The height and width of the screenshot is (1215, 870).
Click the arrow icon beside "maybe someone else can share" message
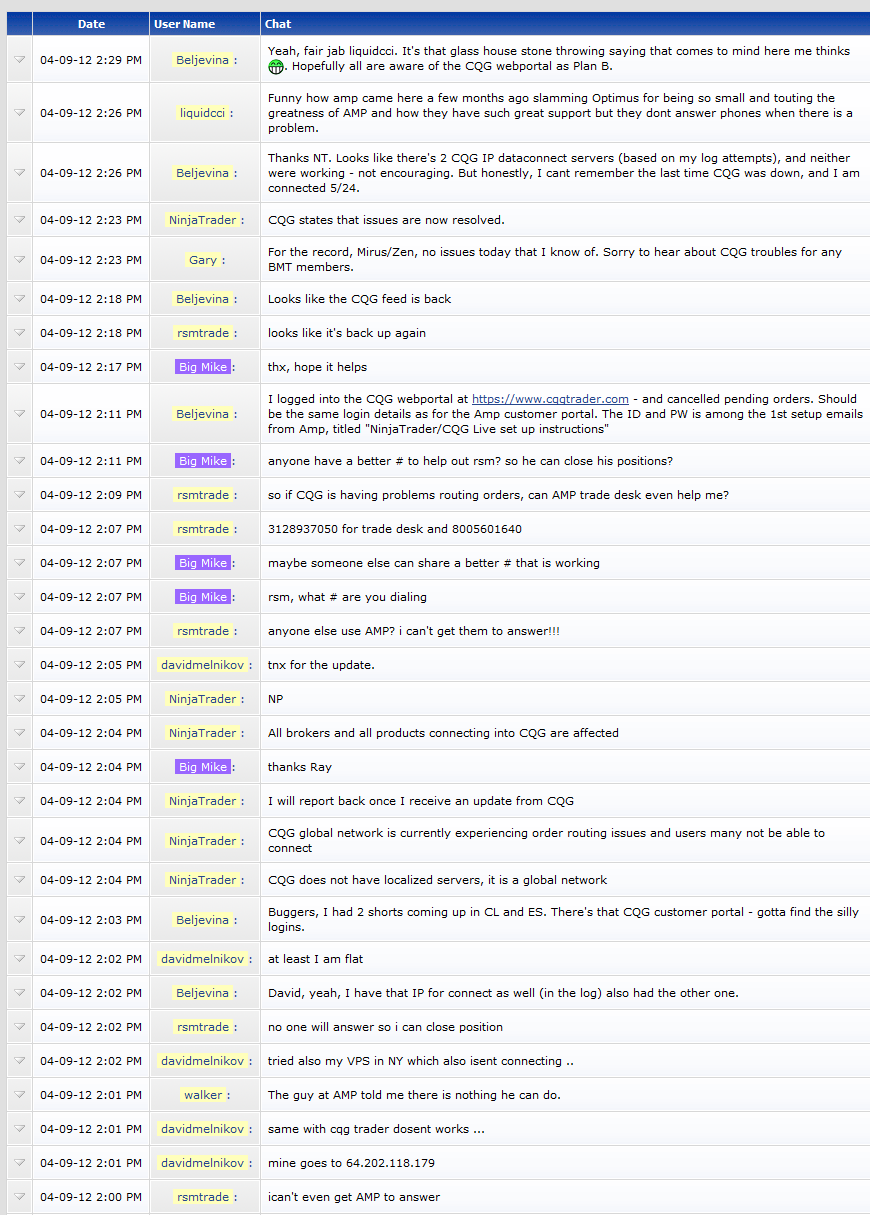[x=19, y=563]
